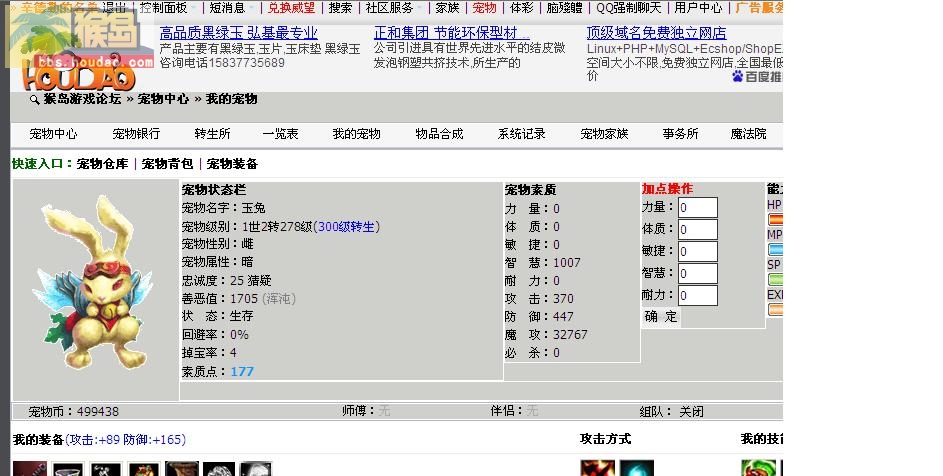Open 用户中心 from top menu
The height and width of the screenshot is (476, 943).
click(x=698, y=8)
